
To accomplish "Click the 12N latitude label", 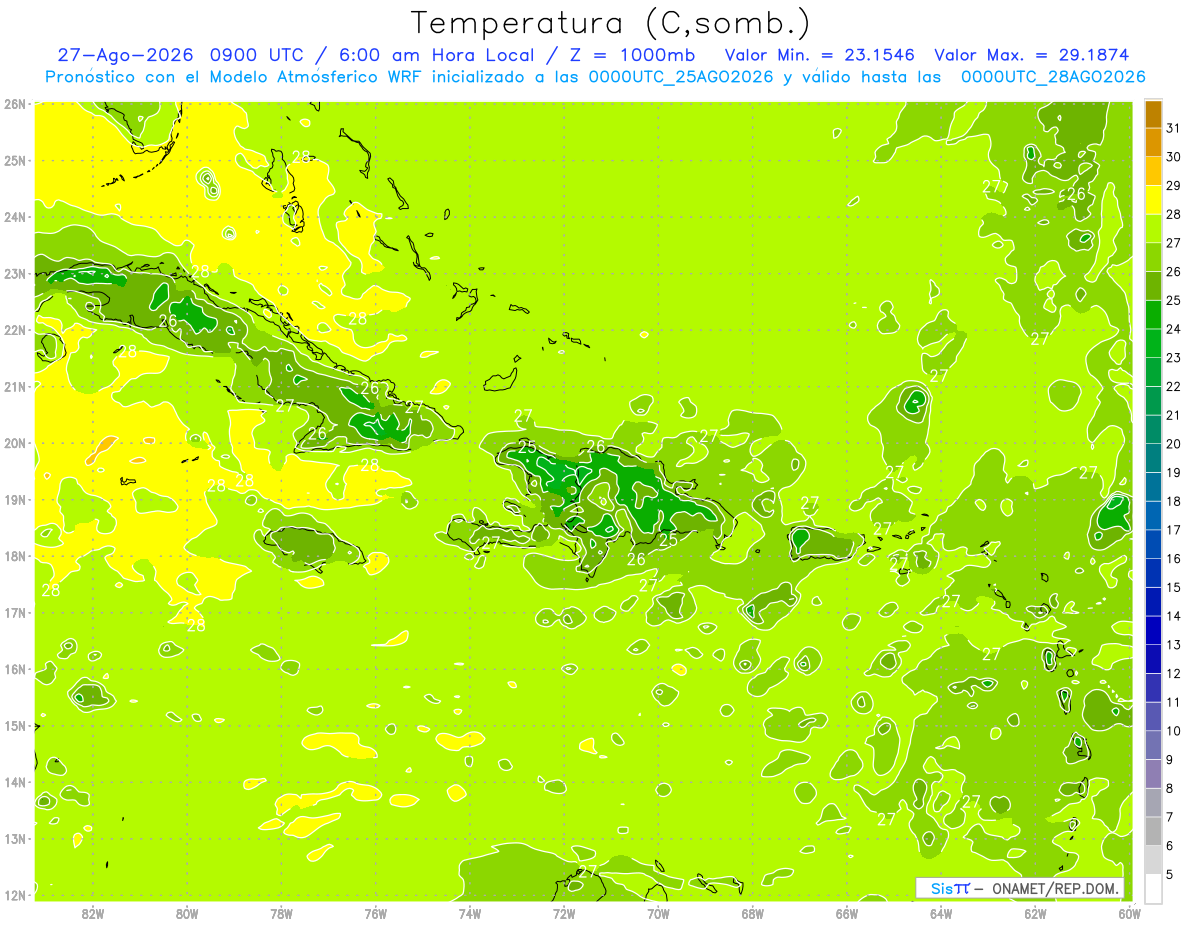I will 15,895.
